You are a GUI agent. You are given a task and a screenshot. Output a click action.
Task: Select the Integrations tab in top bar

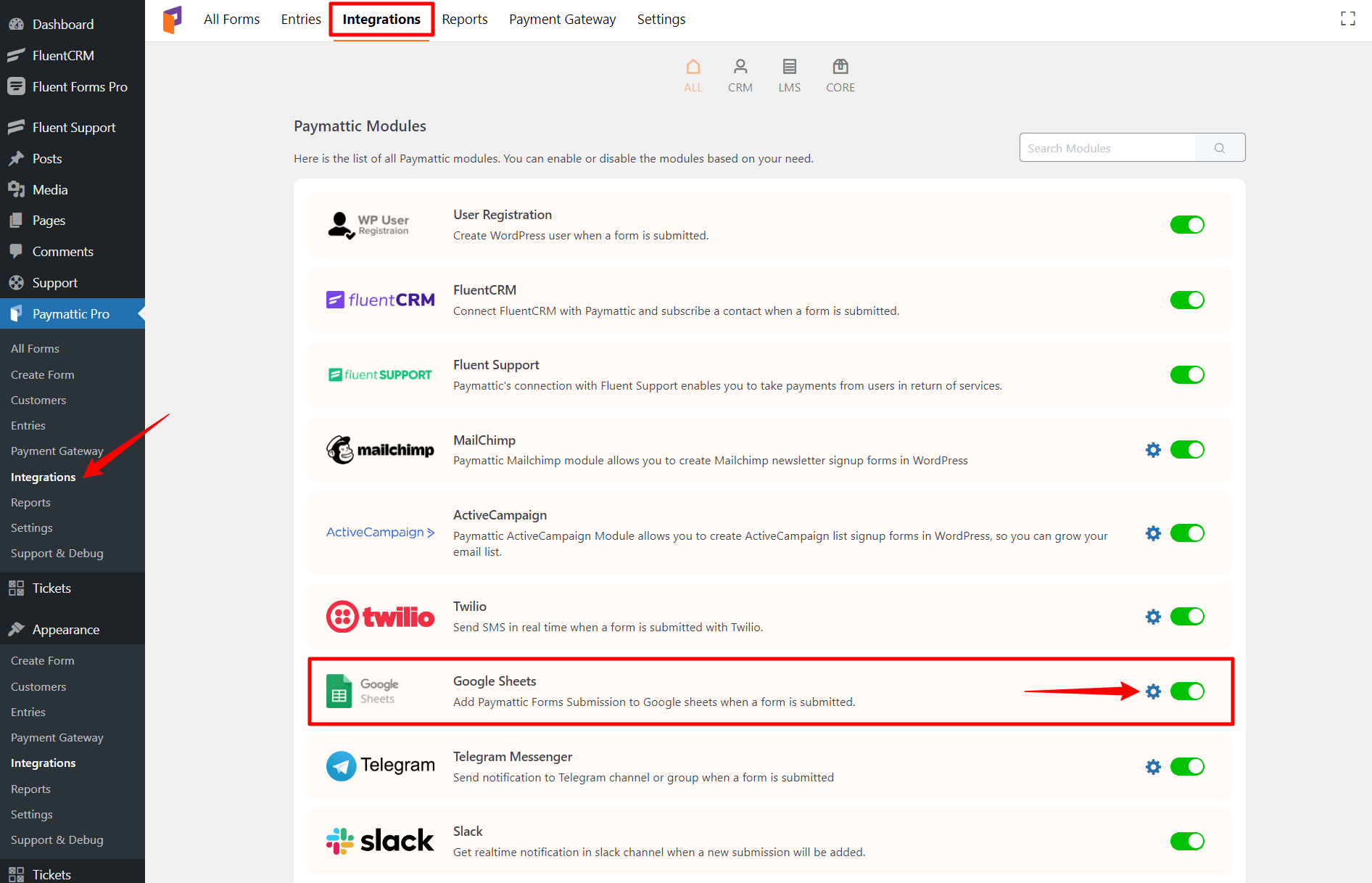click(x=381, y=20)
